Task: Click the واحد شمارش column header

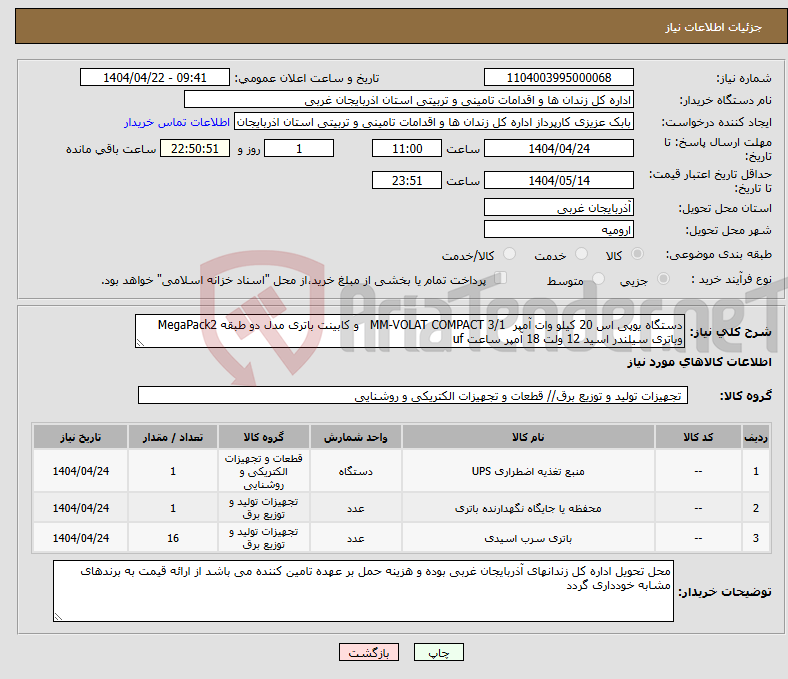Action: tap(355, 437)
